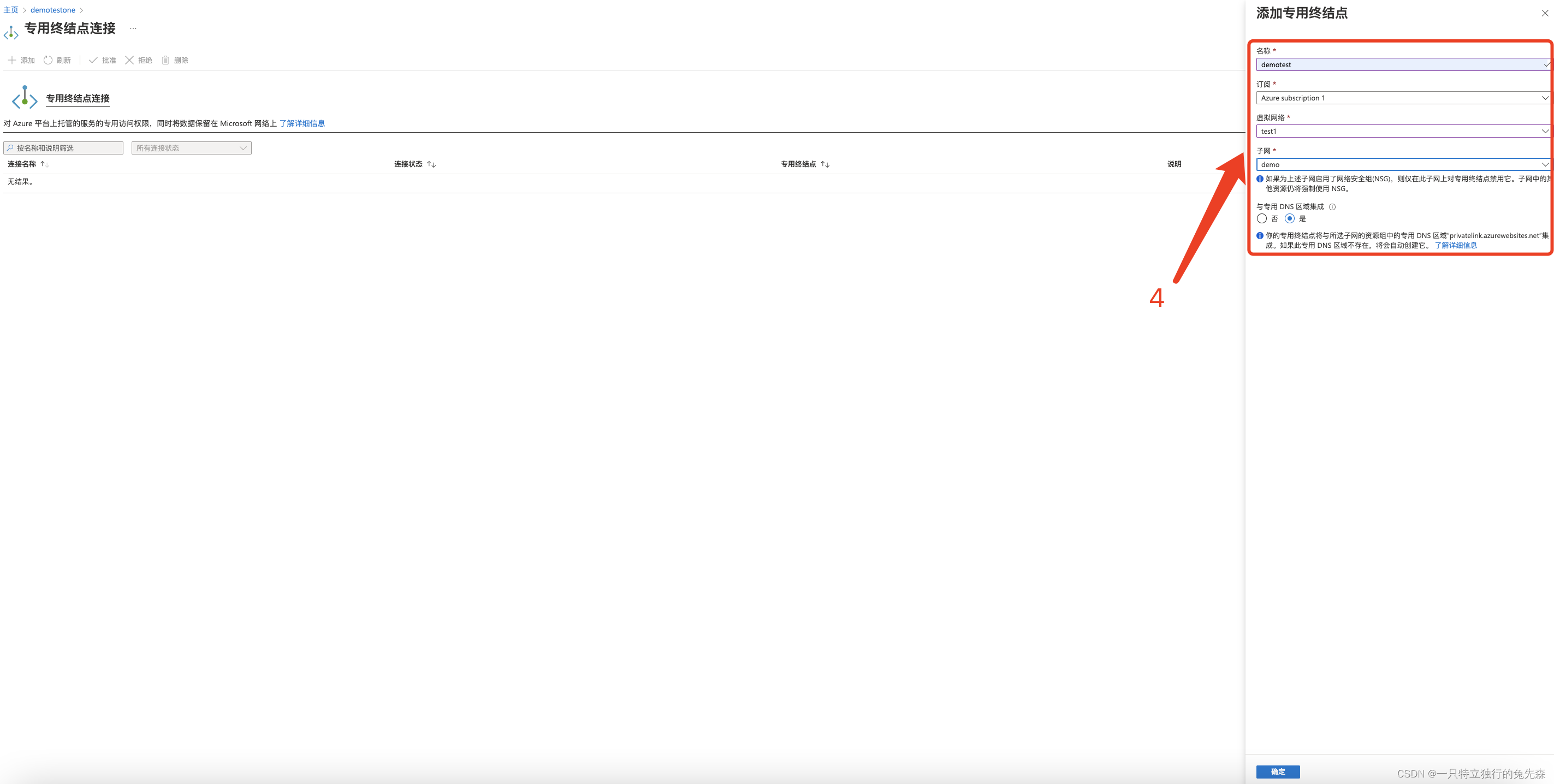The image size is (1554, 784).
Task: Go to 主页 breadcrumb link
Action: tap(11, 10)
